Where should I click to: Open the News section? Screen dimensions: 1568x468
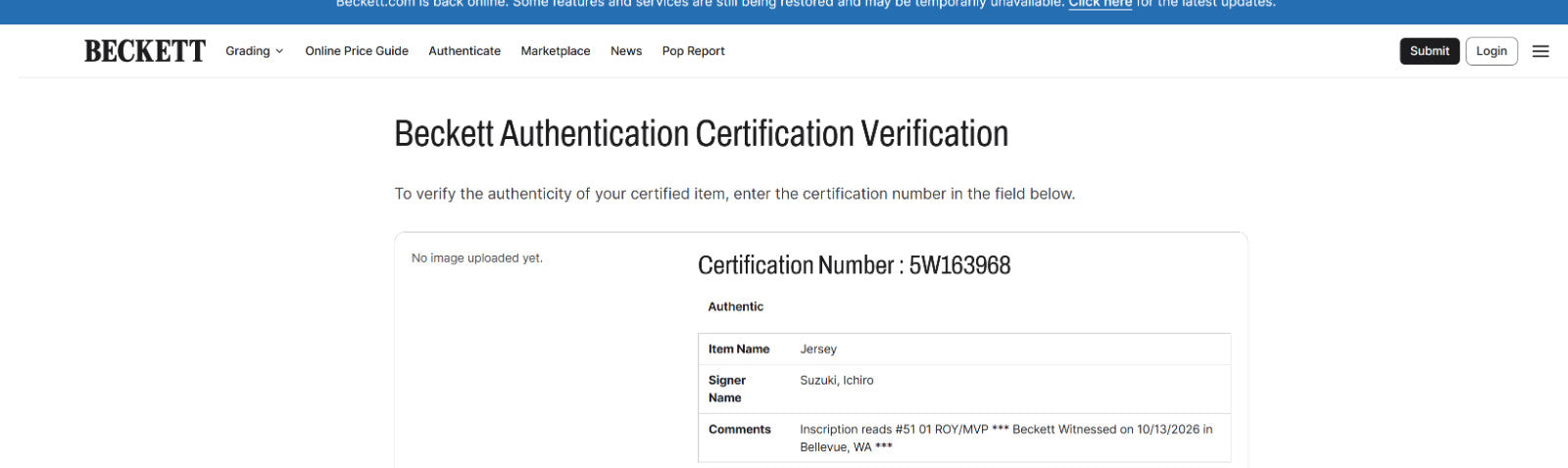coord(626,51)
